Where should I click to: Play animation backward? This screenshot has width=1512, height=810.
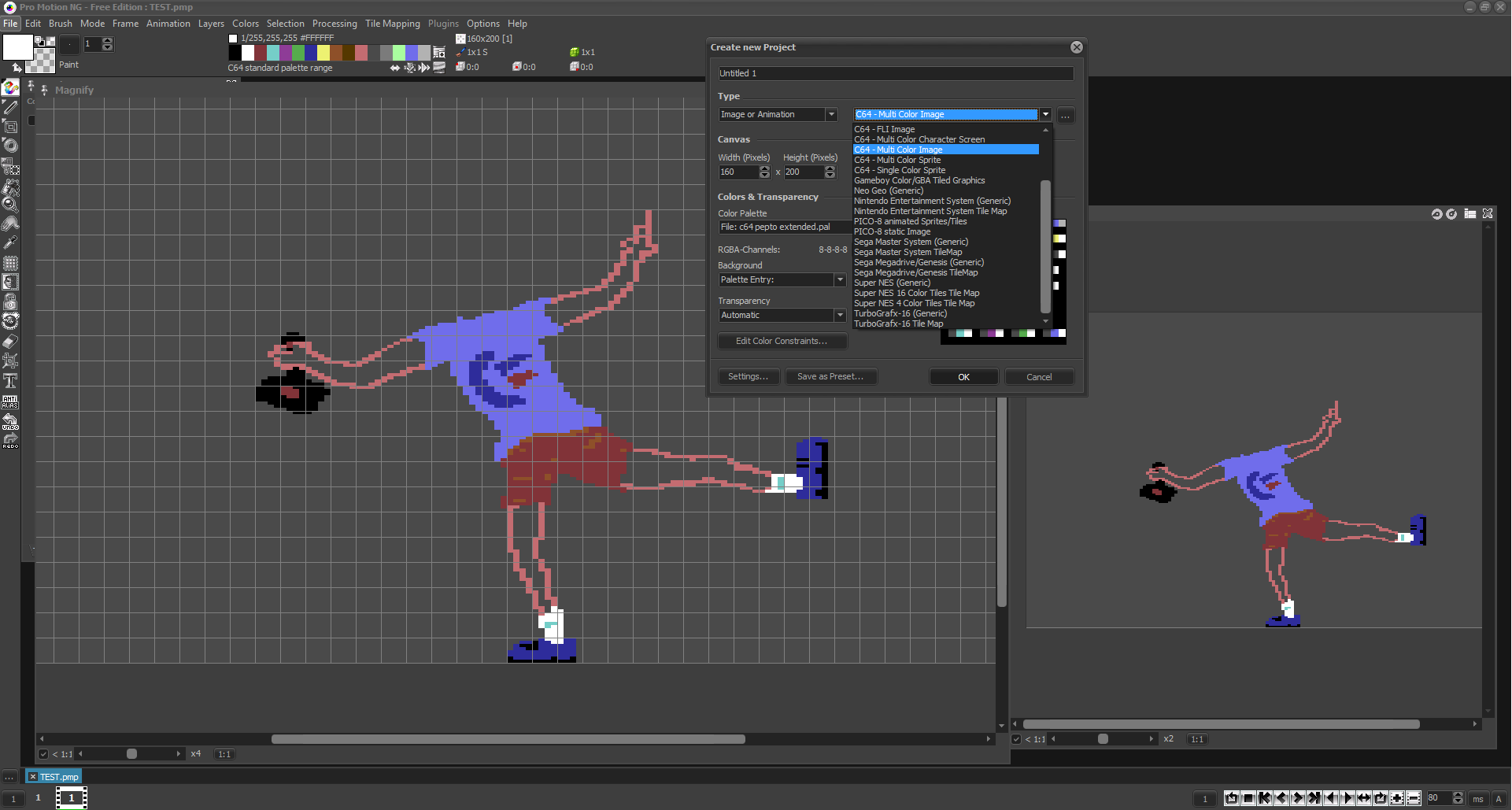click(x=1331, y=798)
